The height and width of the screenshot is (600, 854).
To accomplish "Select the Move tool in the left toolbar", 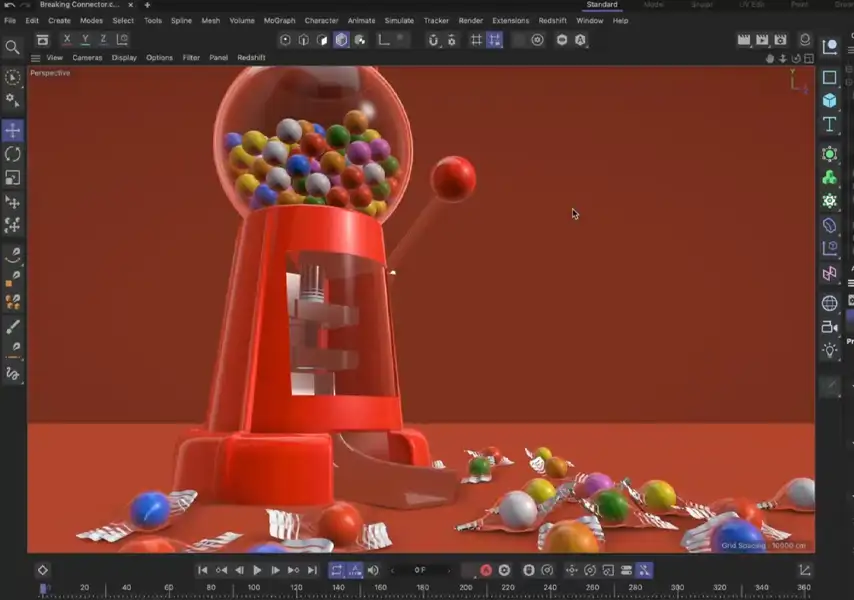I will (x=14, y=130).
